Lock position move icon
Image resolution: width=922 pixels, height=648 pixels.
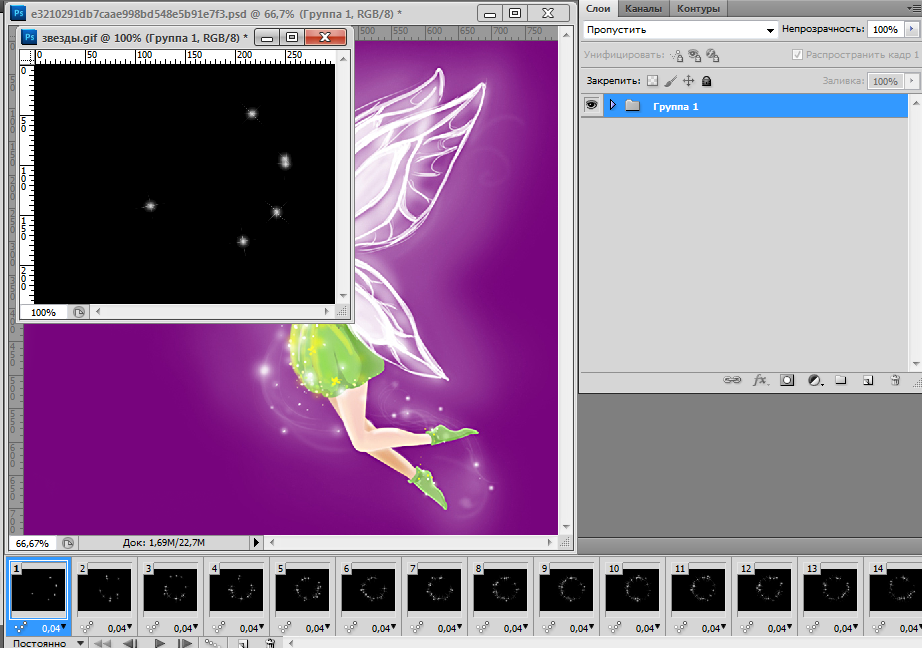689,81
